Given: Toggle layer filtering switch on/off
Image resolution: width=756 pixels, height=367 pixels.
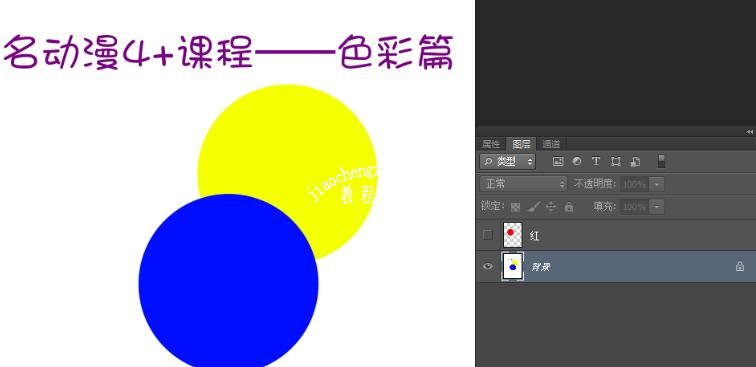Looking at the screenshot, I should pyautogui.click(x=662, y=161).
